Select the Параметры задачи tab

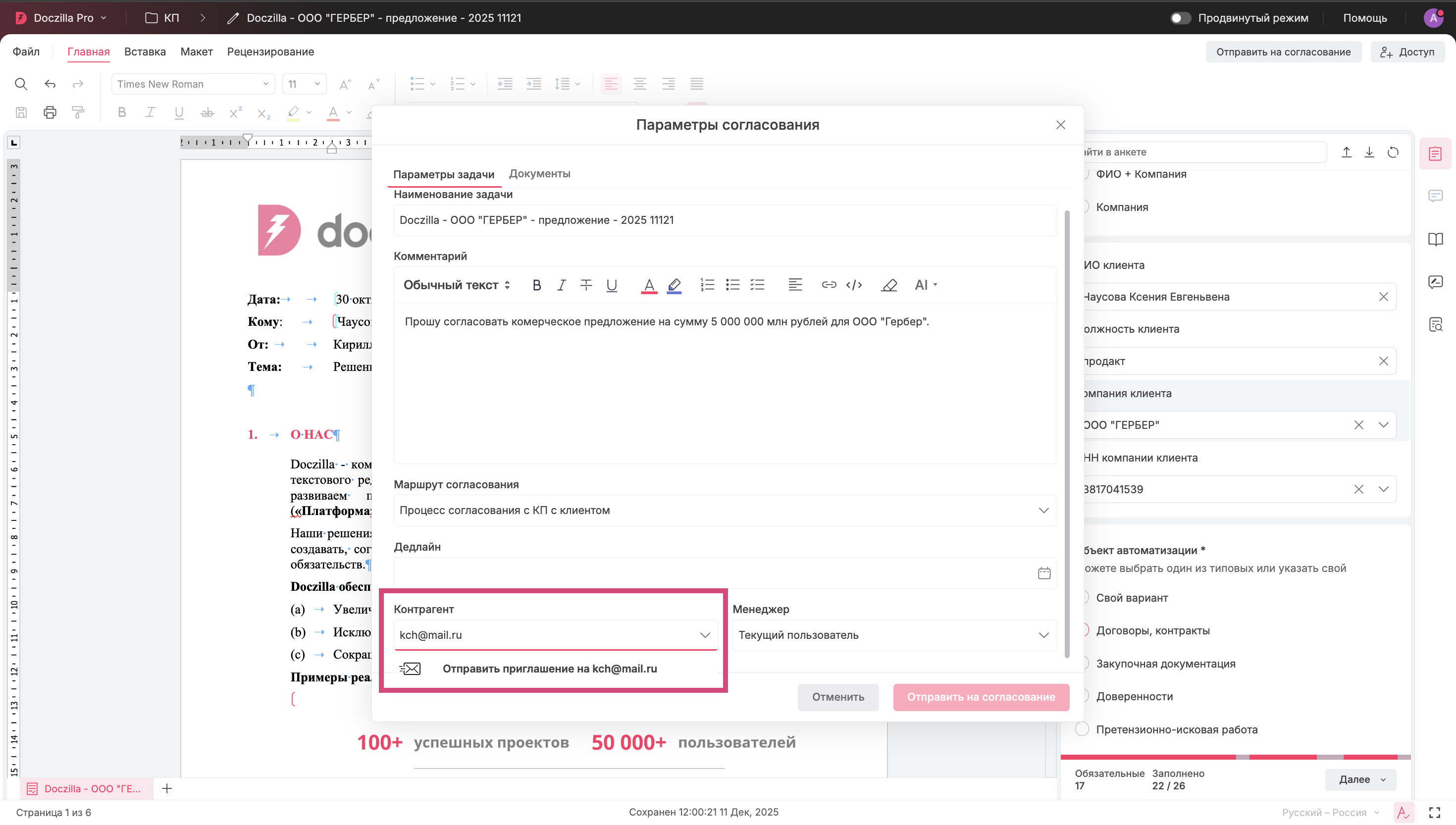[444, 174]
